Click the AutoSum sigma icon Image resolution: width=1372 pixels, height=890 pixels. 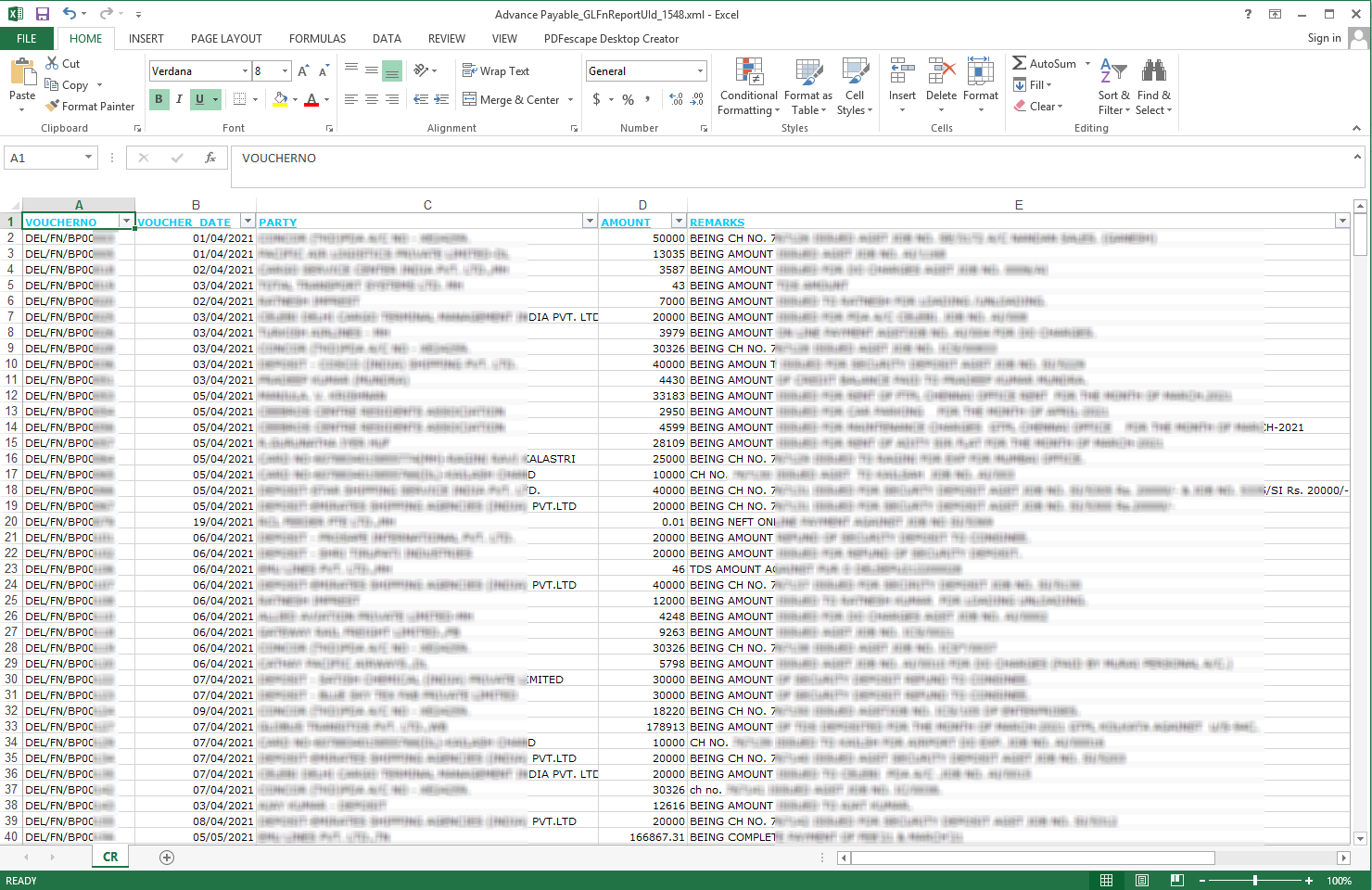click(1020, 63)
